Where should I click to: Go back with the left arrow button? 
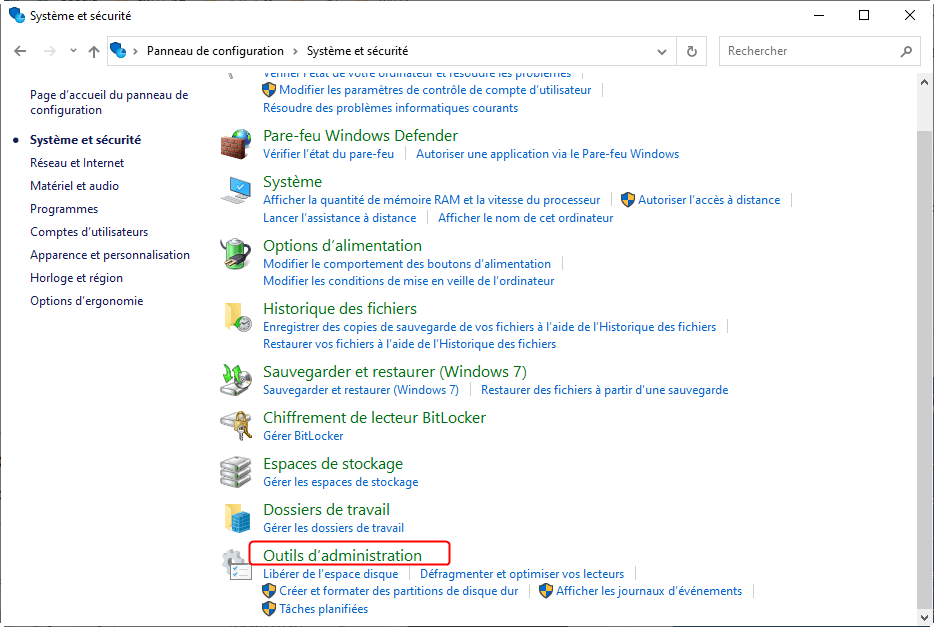pyautogui.click(x=20, y=51)
